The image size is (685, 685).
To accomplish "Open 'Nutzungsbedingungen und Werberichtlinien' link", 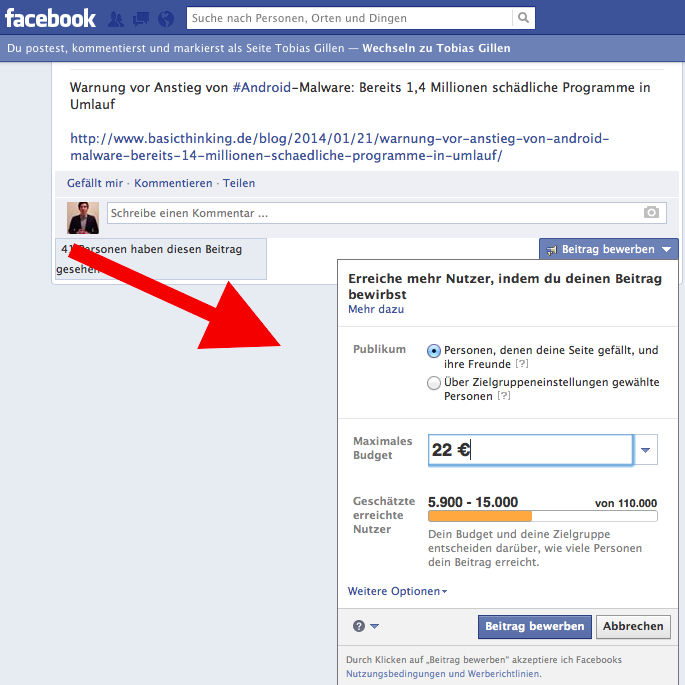I will tap(443, 674).
